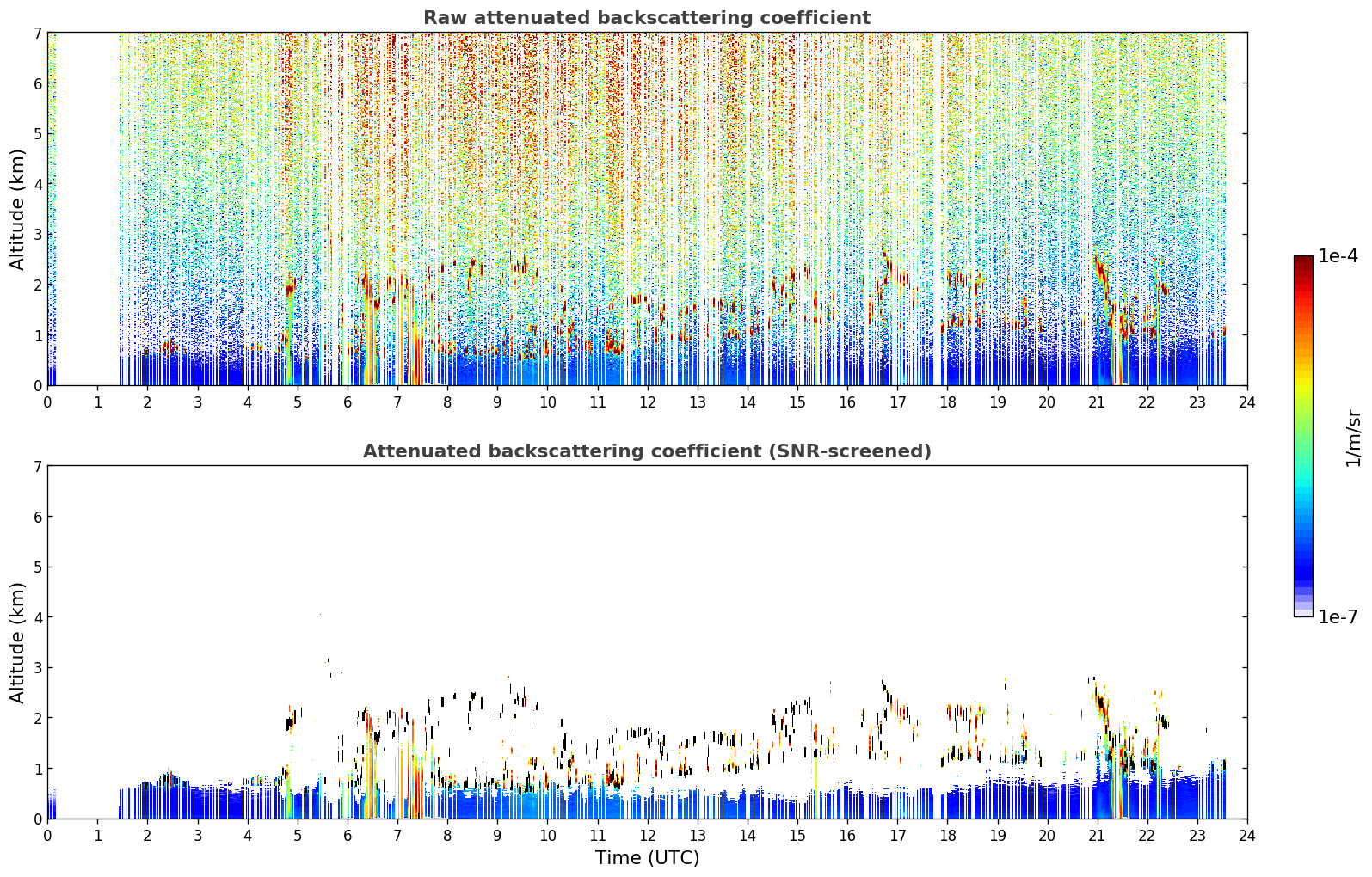1372x877 pixels.
Task: Click the 24 hour tick on bottom plot
Action: [1247, 835]
